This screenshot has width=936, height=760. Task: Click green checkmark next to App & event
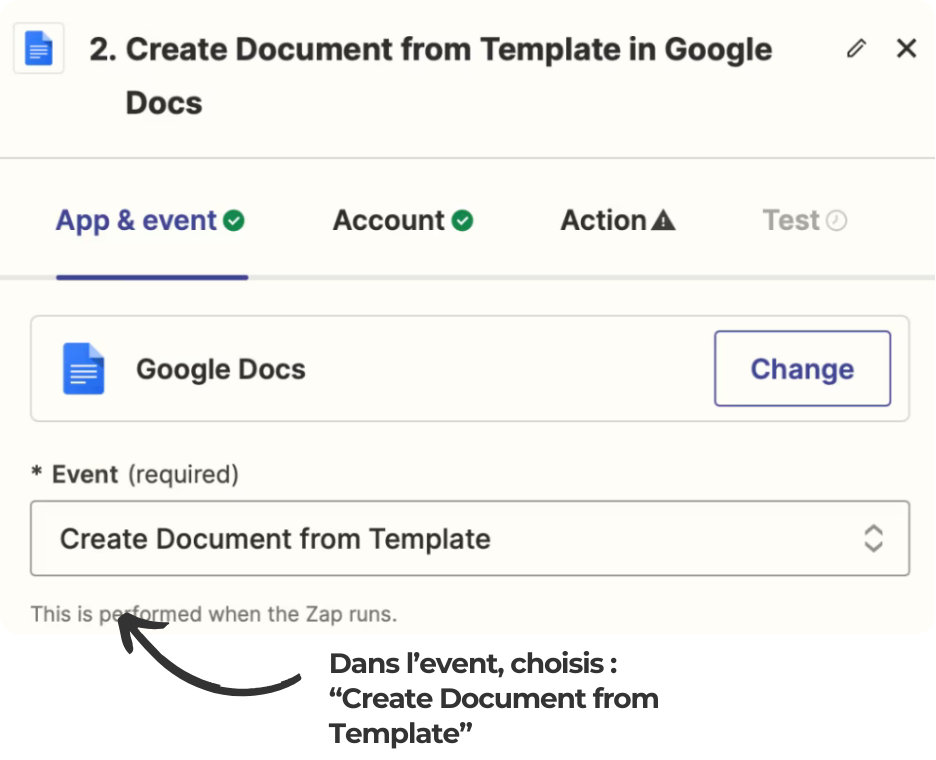click(233, 221)
